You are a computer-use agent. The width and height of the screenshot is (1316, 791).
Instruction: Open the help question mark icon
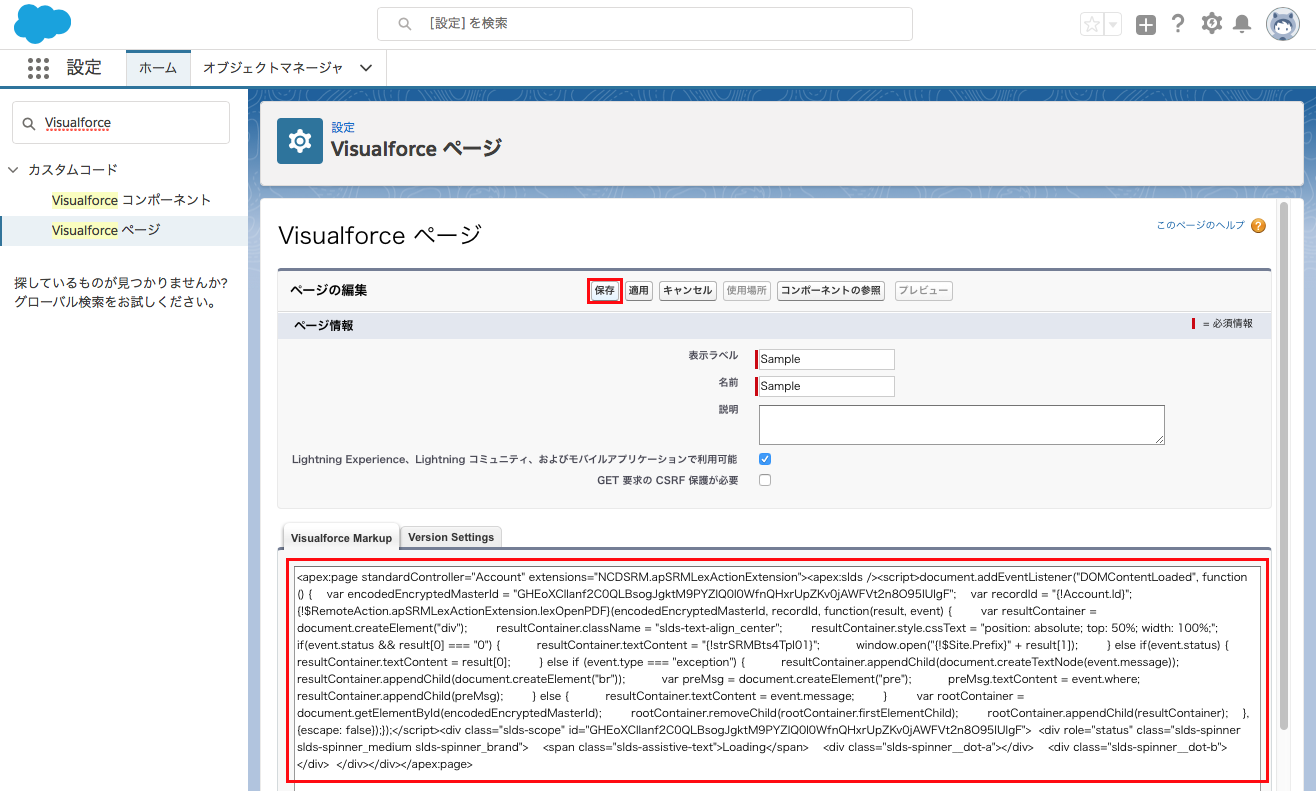pyautogui.click(x=1178, y=24)
